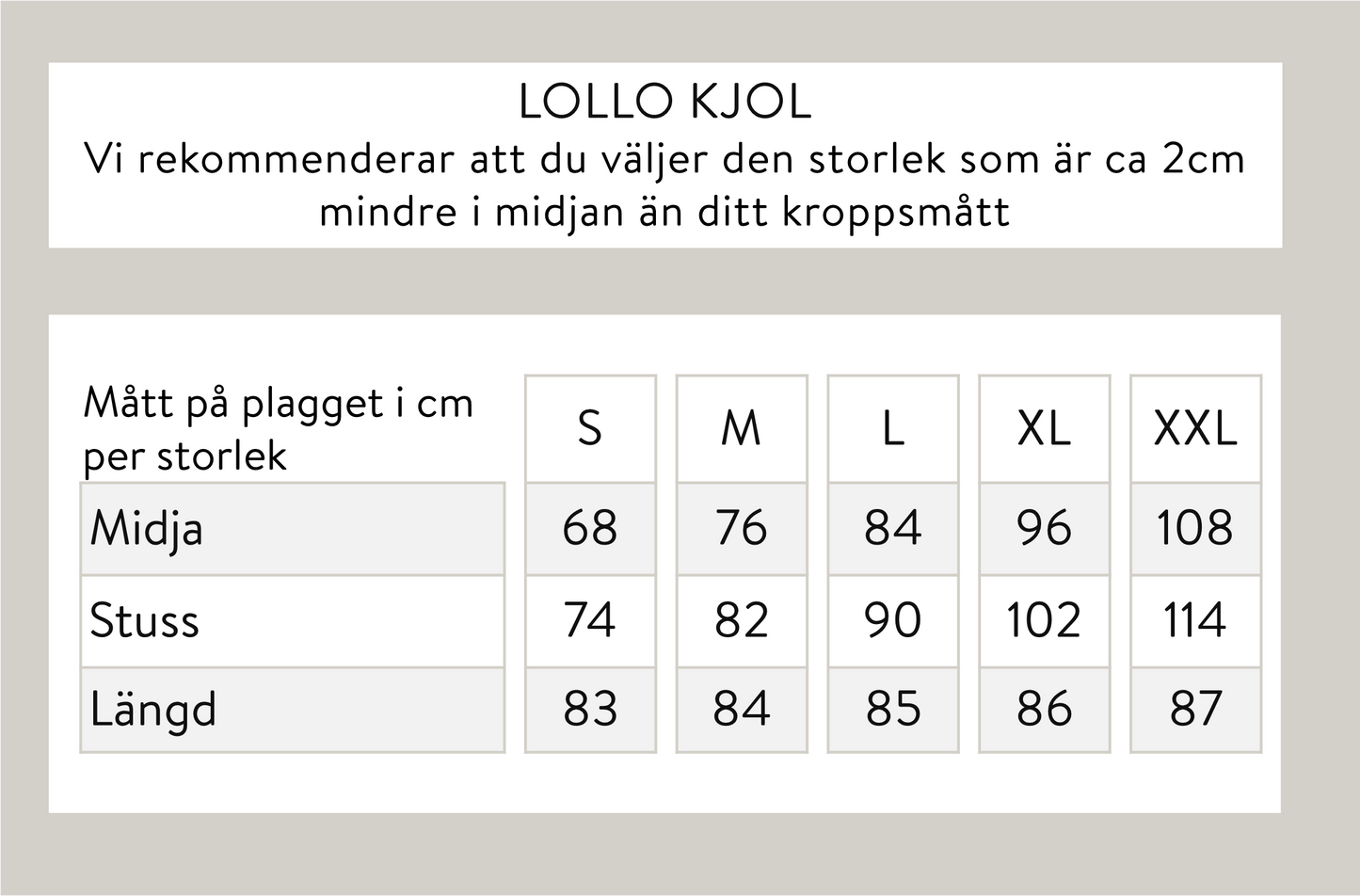This screenshot has height=896, width=1360.
Task: Click the Midja value 108 for size XXL
Action: coord(1195,528)
